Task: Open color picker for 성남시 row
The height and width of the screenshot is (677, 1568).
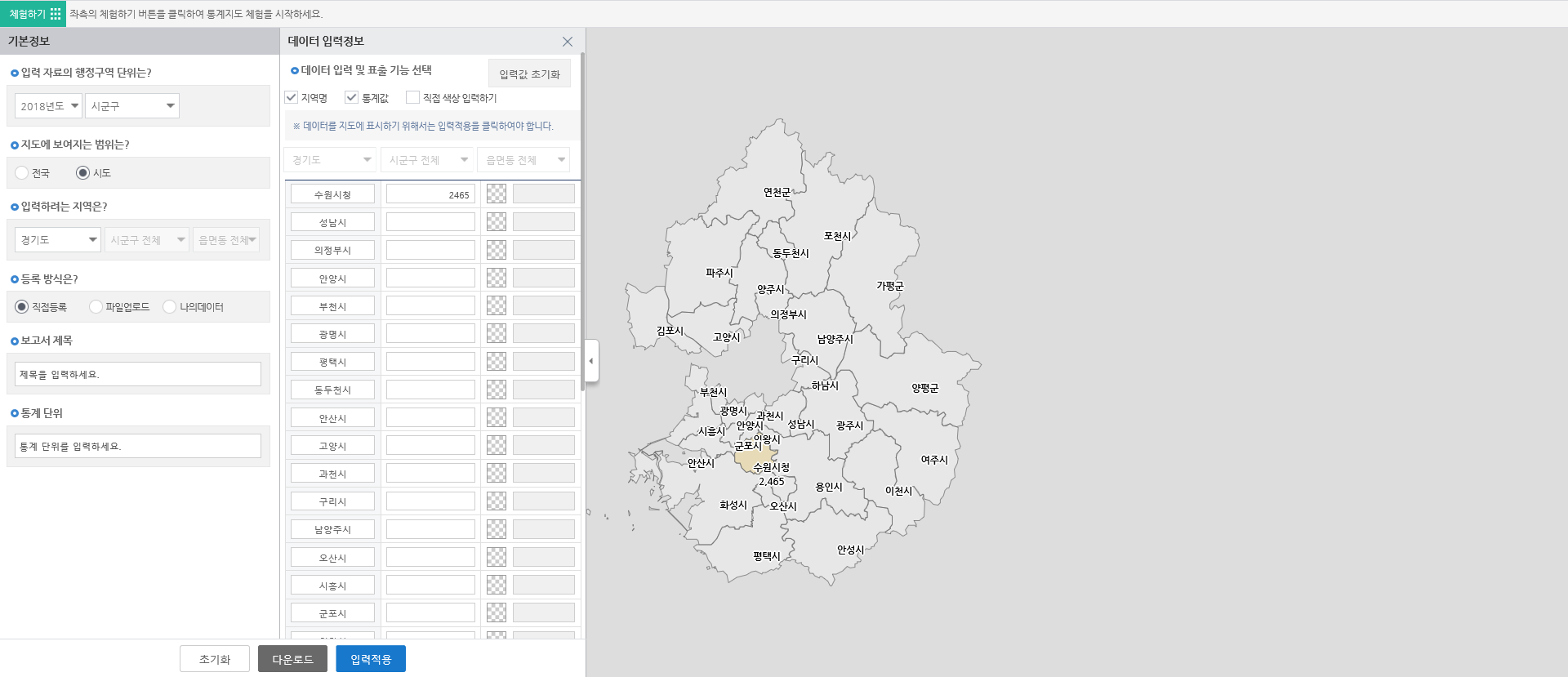Action: (497, 222)
